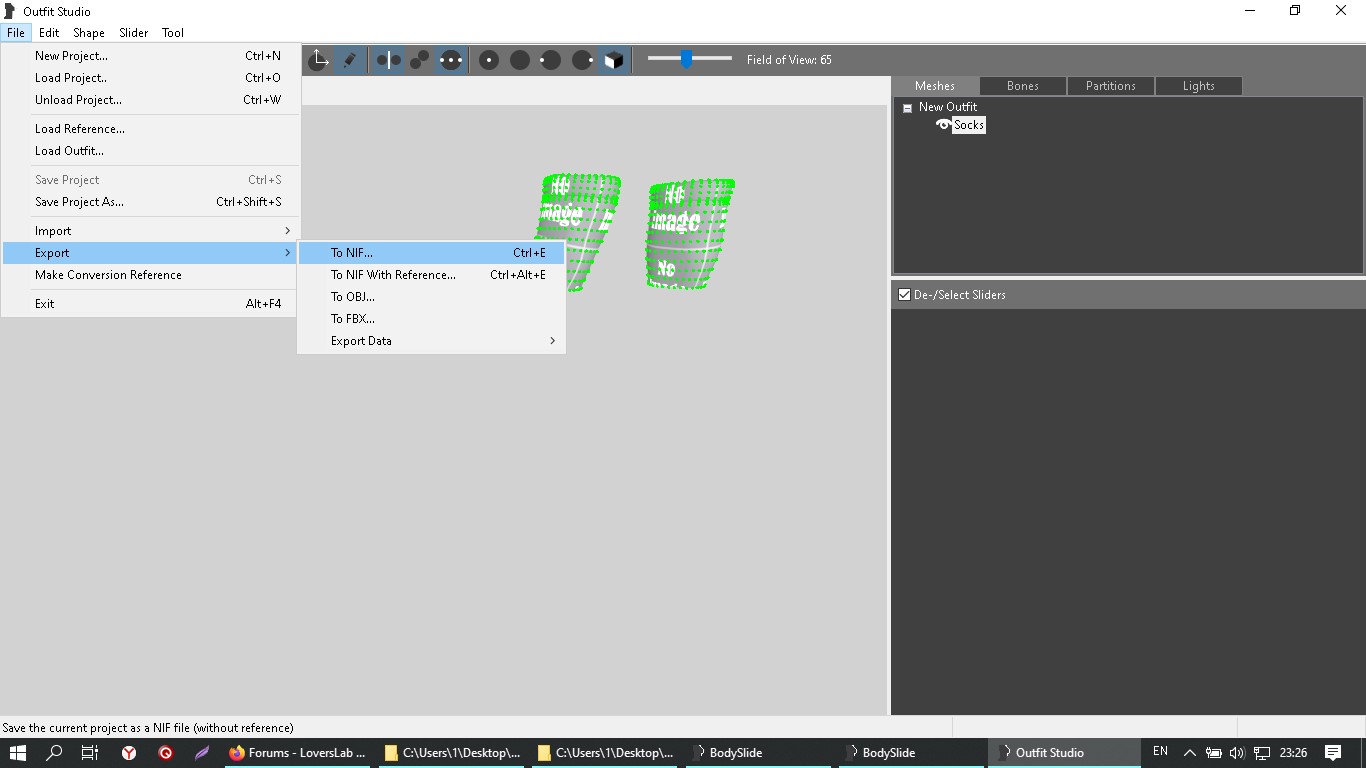
Task: Expand the Export submenu entry
Action: coord(150,253)
